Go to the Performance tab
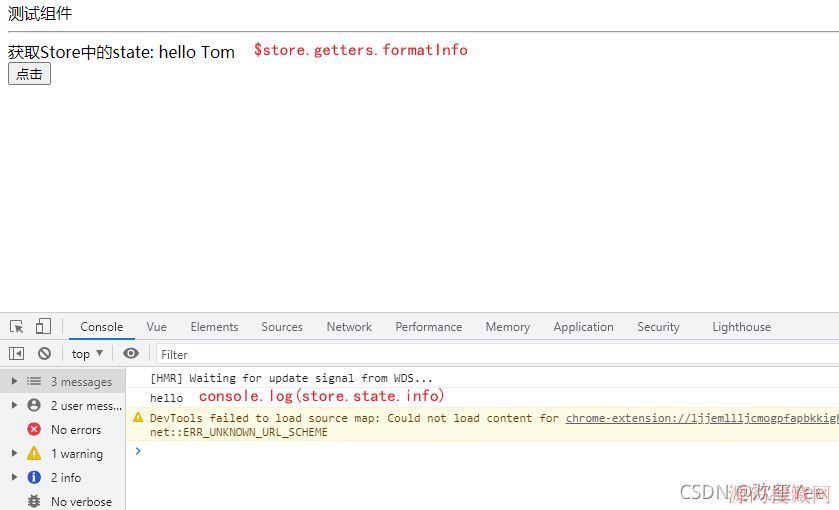839x510 pixels. pyautogui.click(x=429, y=326)
